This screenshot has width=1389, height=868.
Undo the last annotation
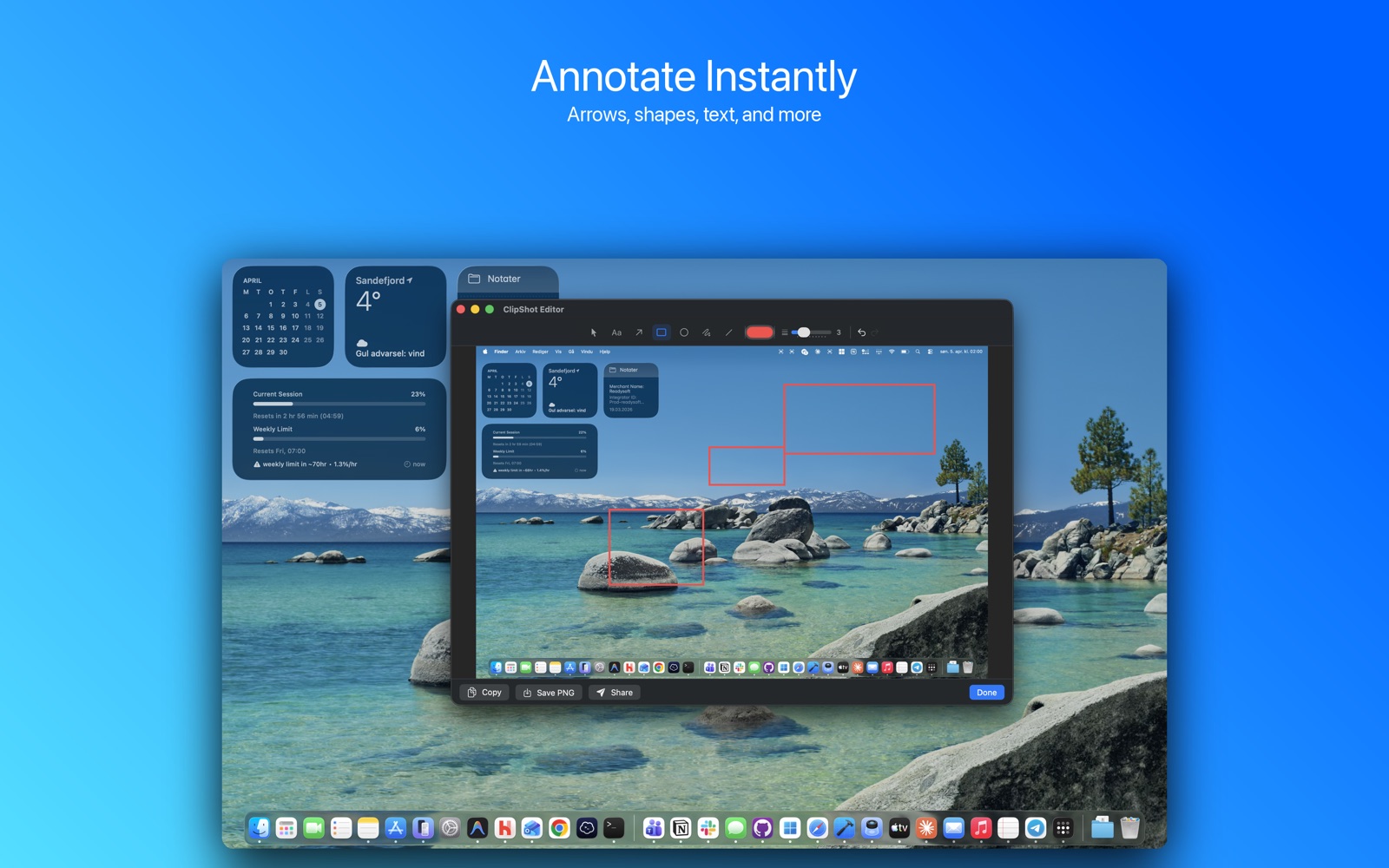tap(862, 332)
